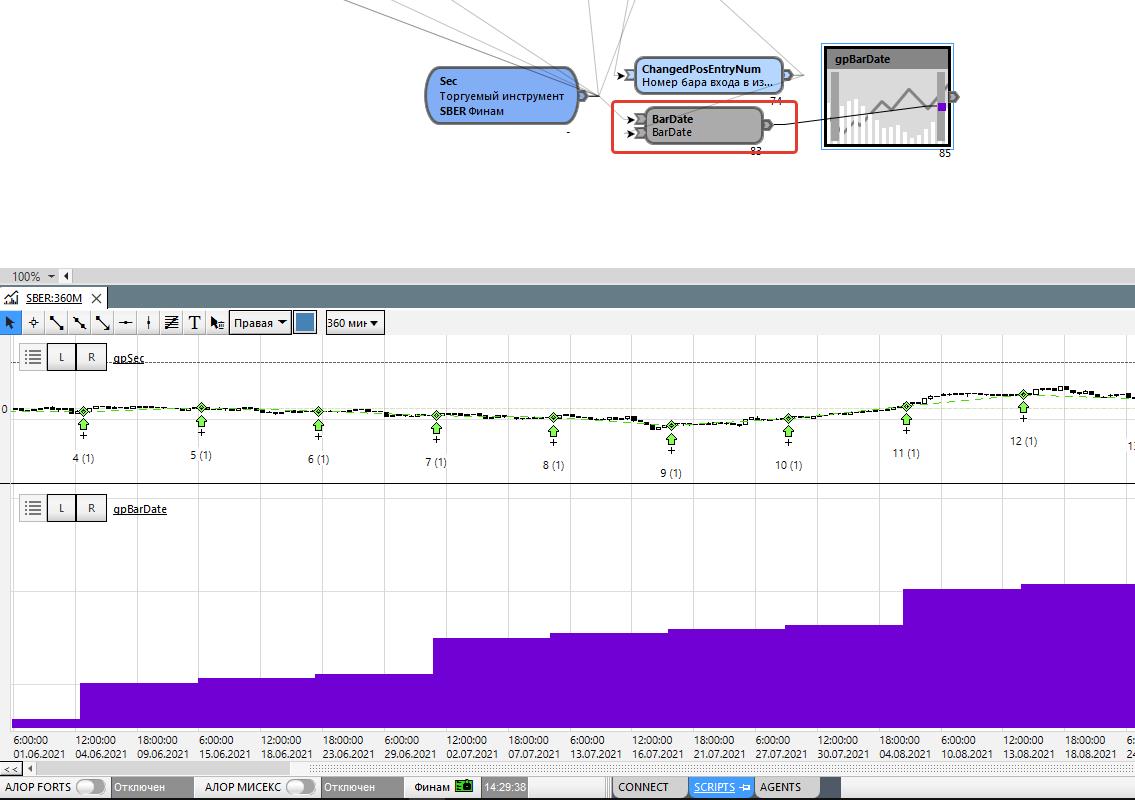1135x800 pixels.
Task: Switch to the SBER:360M chart tab
Action: pos(54,298)
